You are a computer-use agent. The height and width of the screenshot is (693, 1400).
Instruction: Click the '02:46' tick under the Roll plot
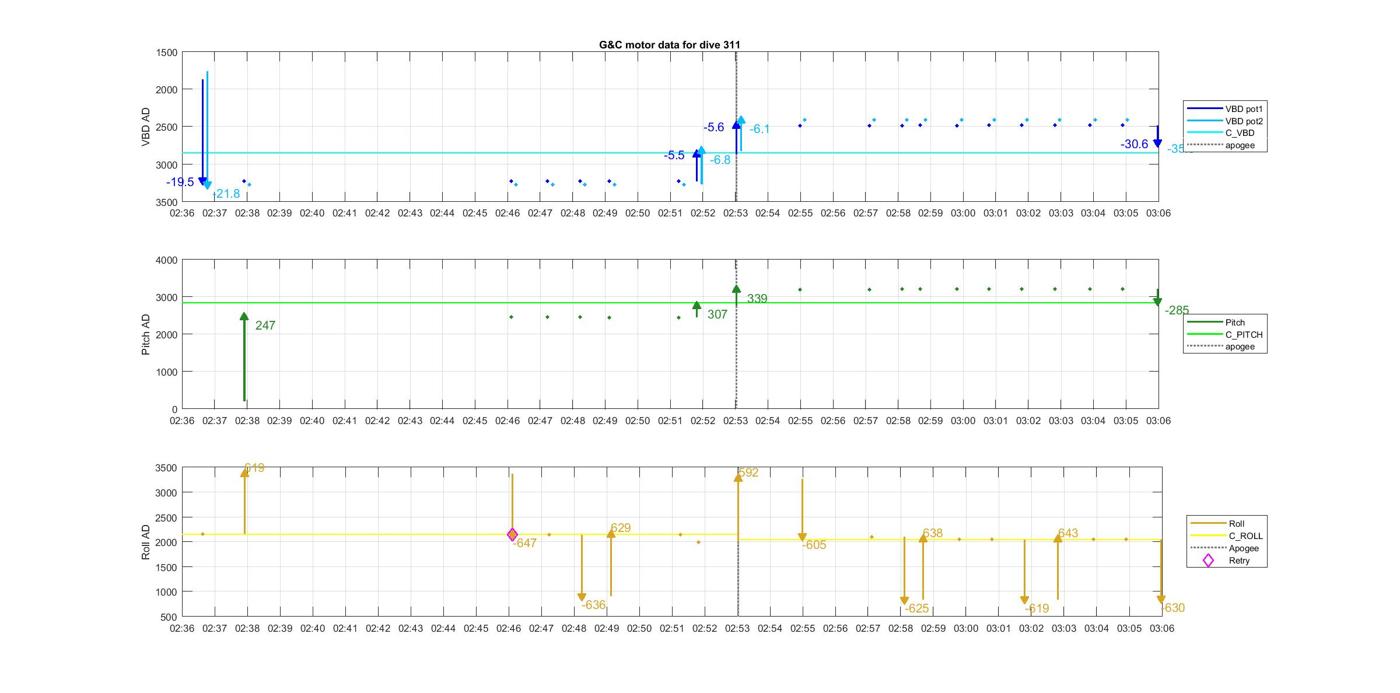tap(508, 628)
